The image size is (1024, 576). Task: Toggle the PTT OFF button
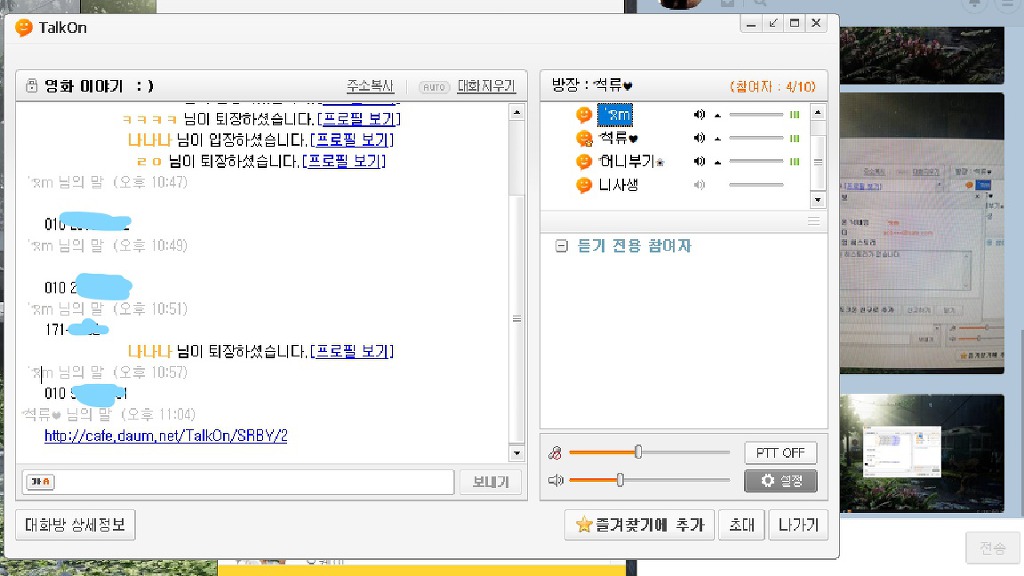click(x=780, y=453)
